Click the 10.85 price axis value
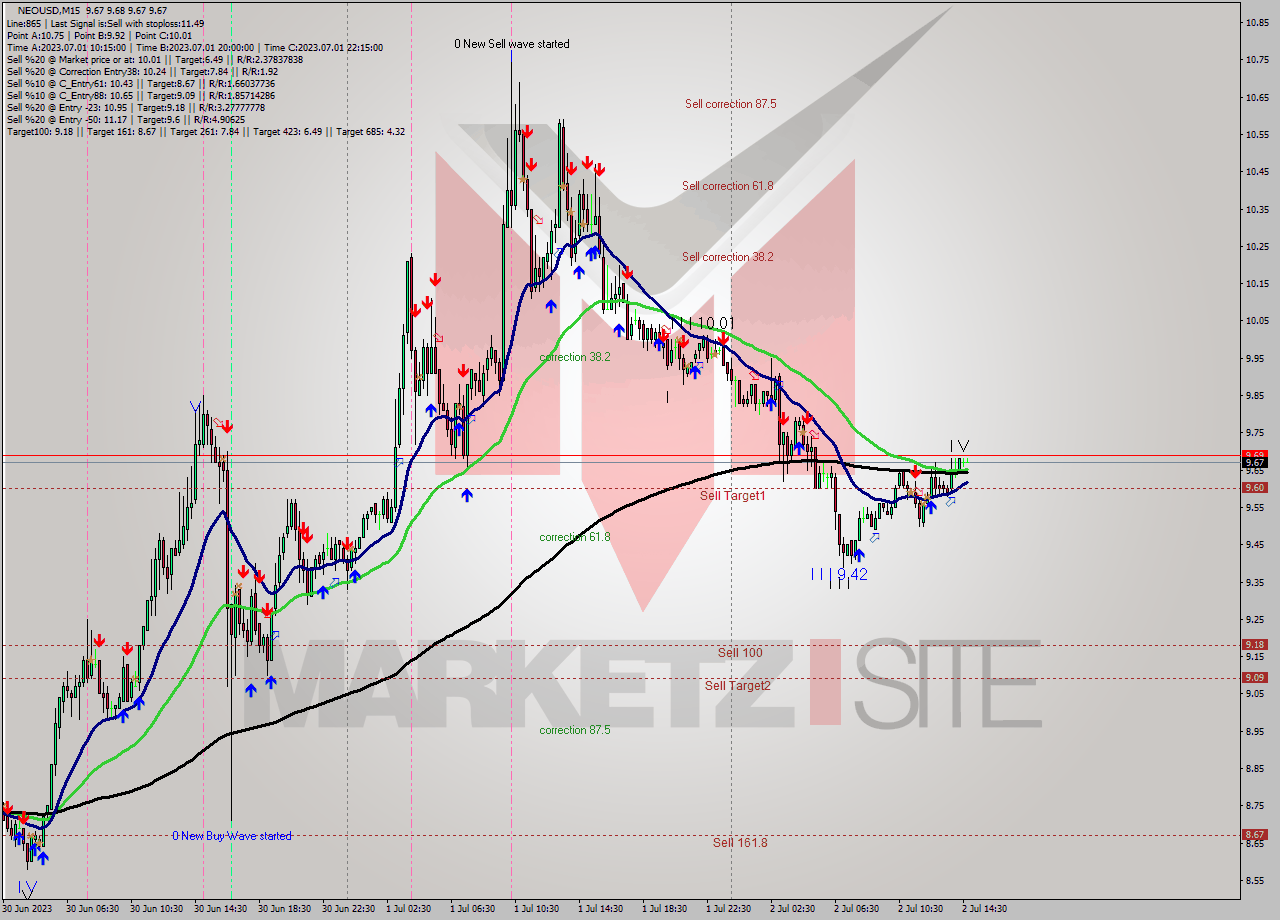Image resolution: width=1280 pixels, height=920 pixels. [1257, 22]
